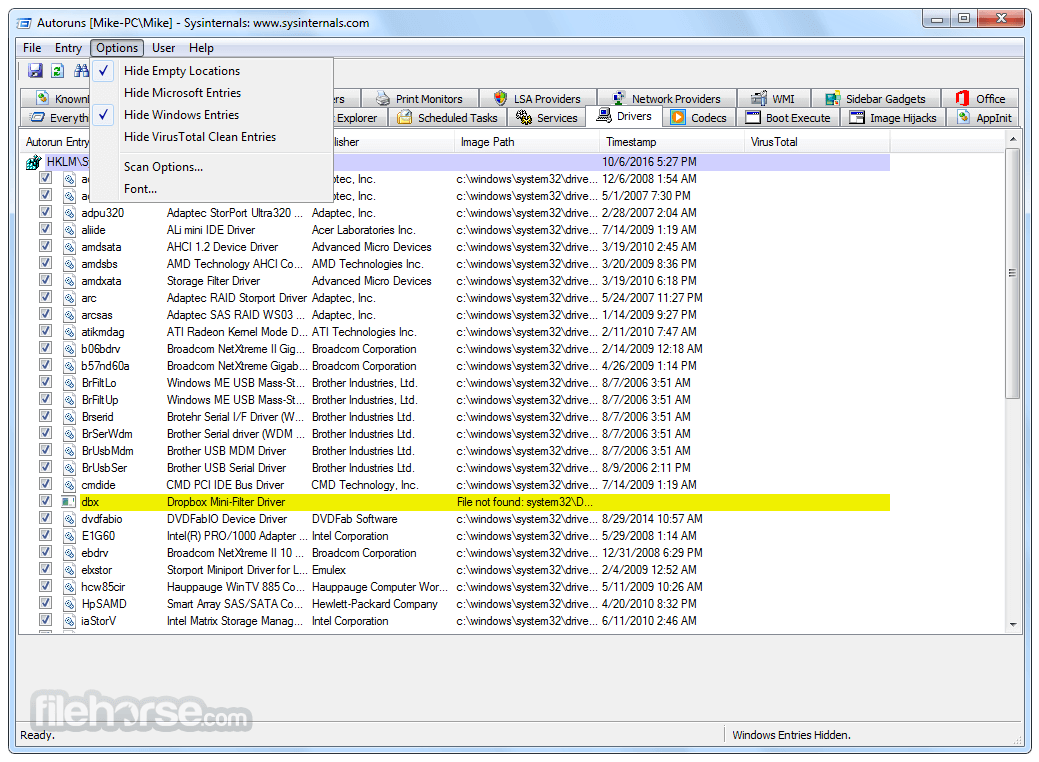Click the Image Hijacks tab icon
Viewport: 1039px width, 762px height.
(x=857, y=118)
